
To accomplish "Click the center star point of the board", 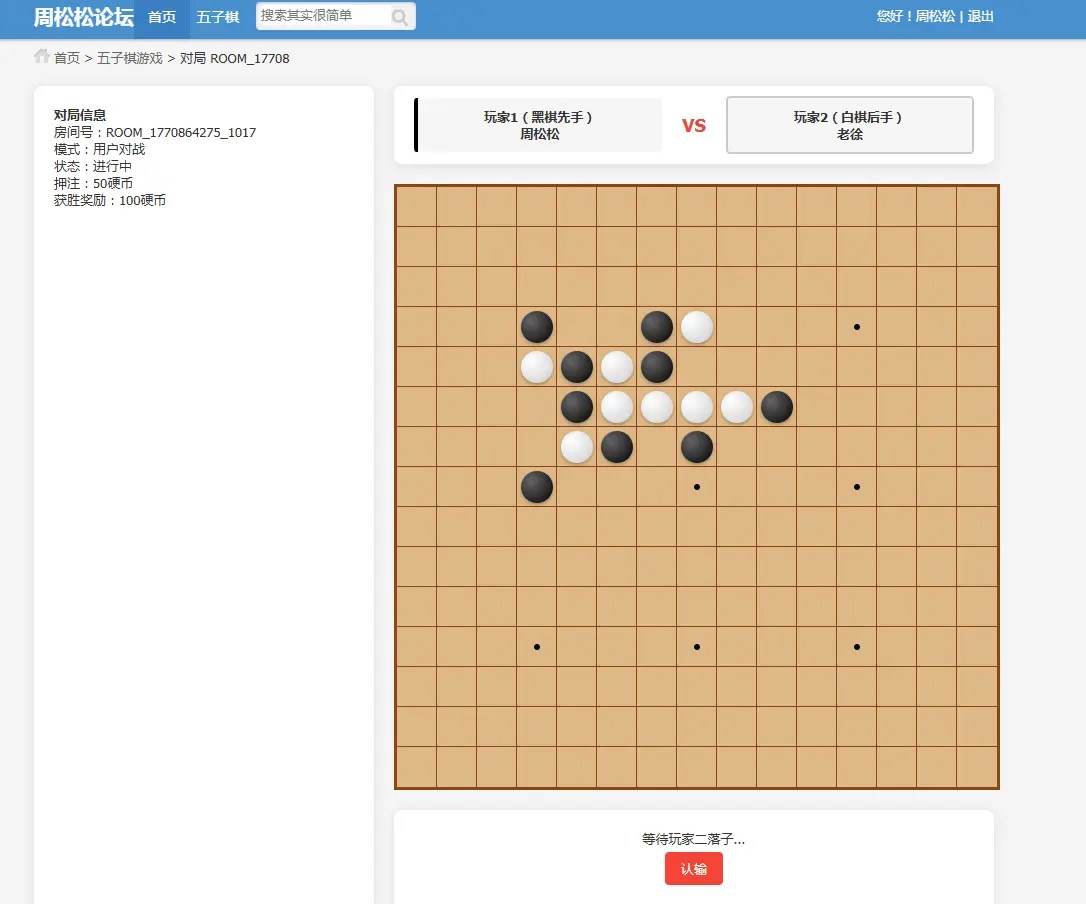I will coord(697,487).
